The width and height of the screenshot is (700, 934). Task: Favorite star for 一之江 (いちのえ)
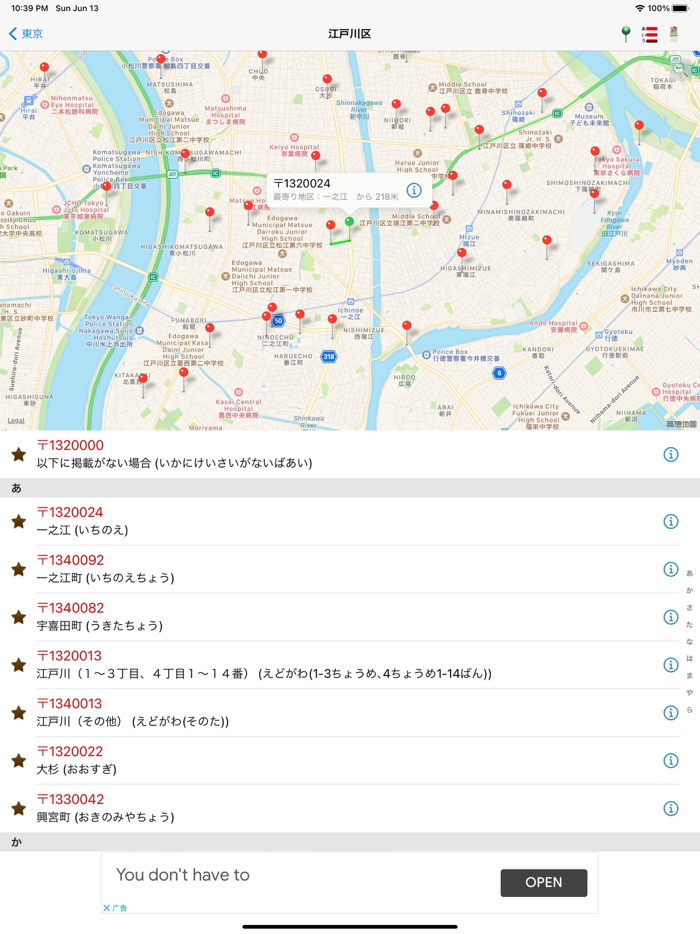19,521
